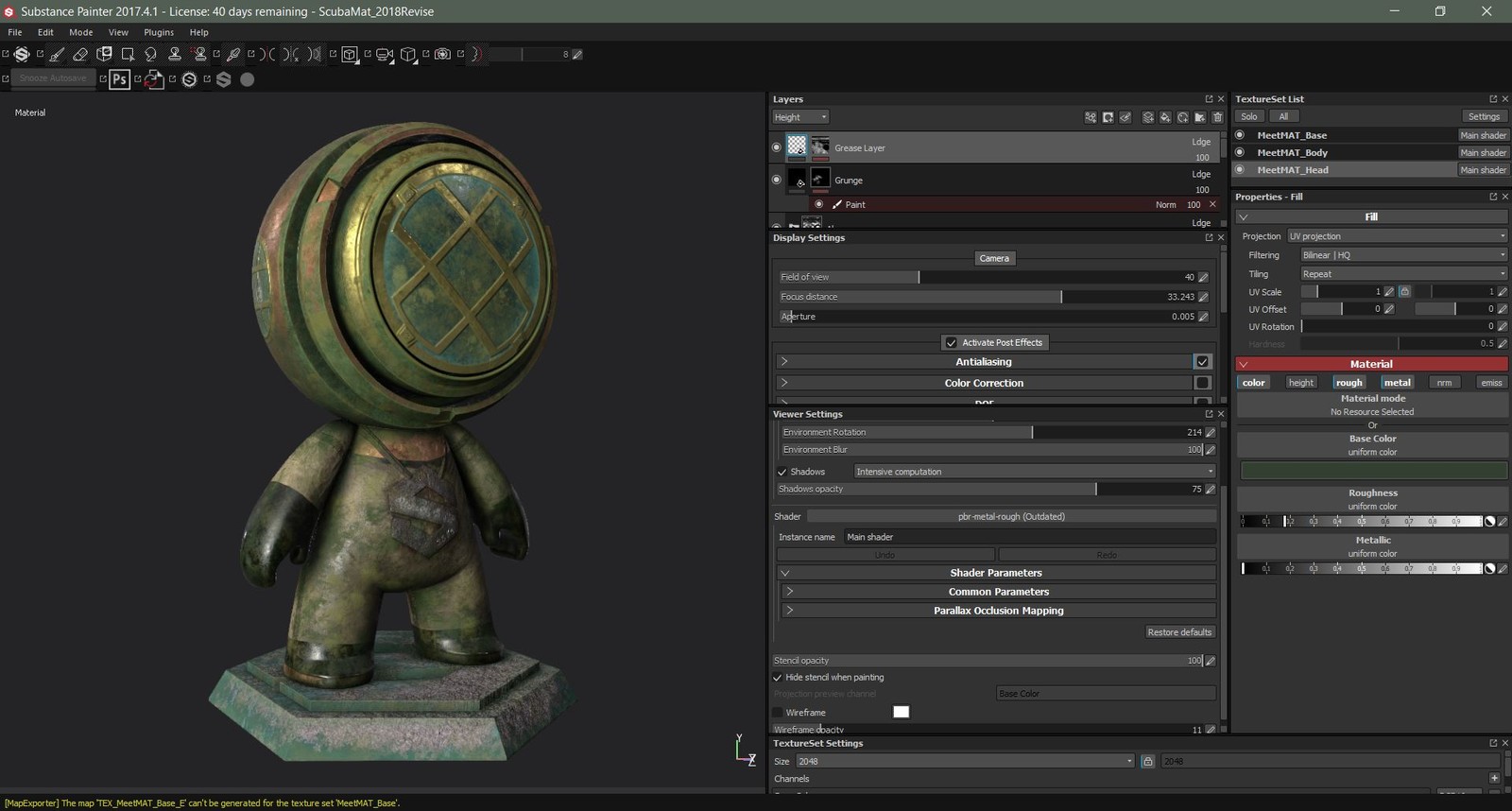The image size is (1512, 811).
Task: Select the Clone stamp tool
Action: [x=175, y=55]
